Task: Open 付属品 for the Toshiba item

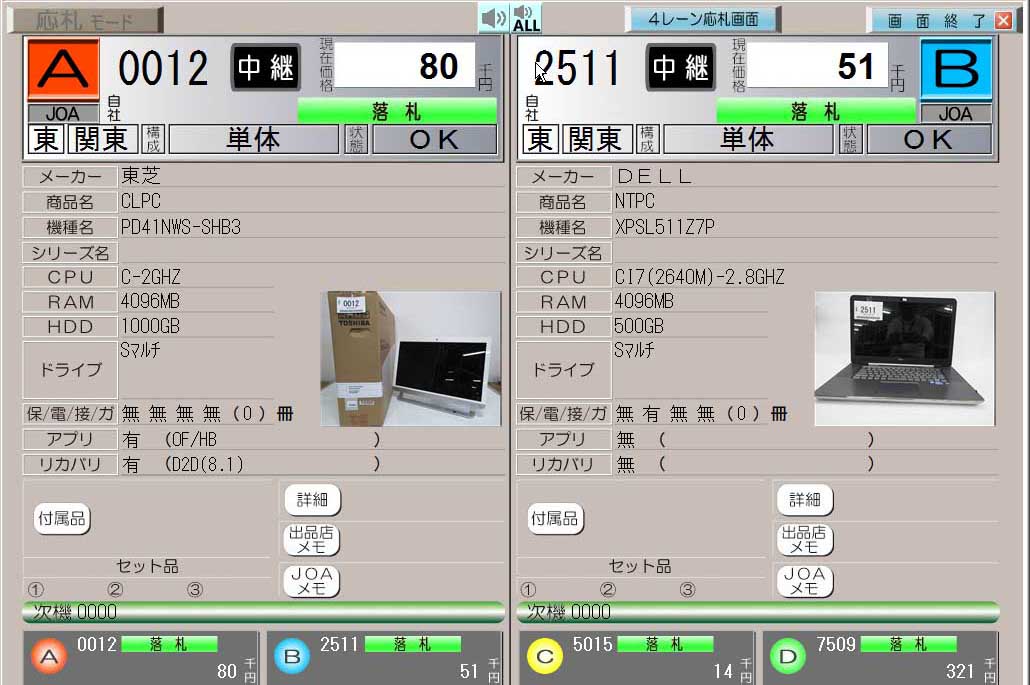Action: [62, 519]
